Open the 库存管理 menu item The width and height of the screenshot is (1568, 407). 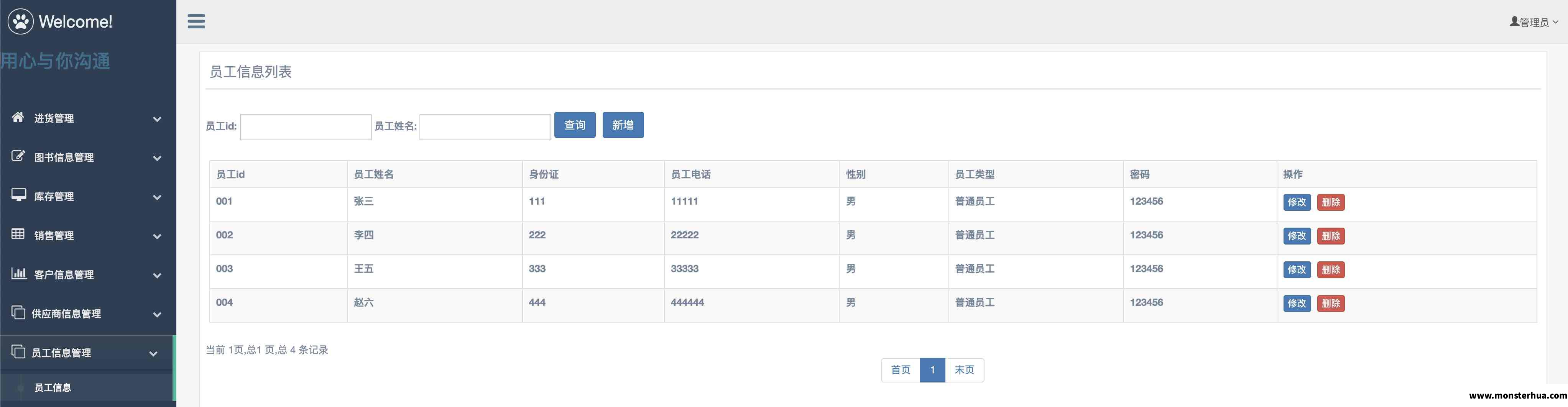pyautogui.click(x=88, y=197)
